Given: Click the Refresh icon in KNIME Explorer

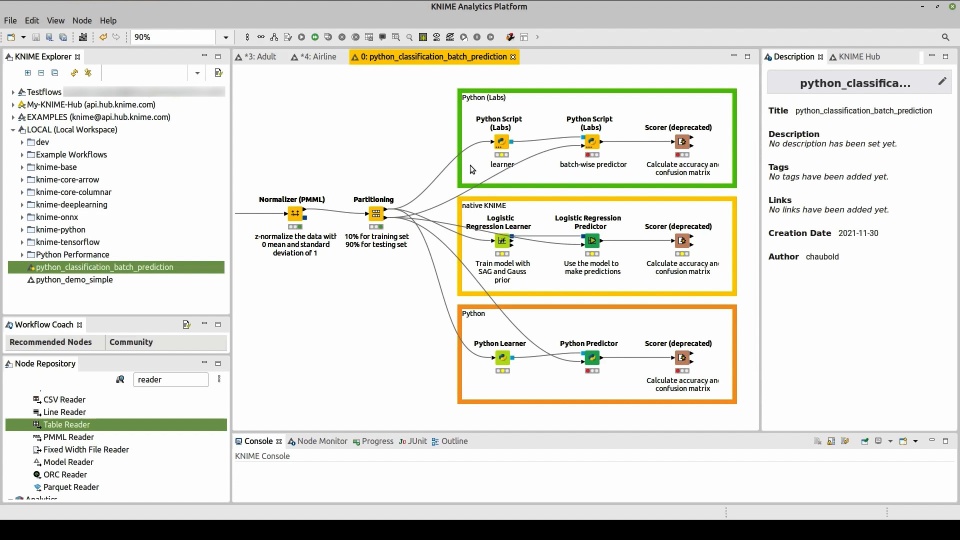Looking at the screenshot, I should (74, 73).
